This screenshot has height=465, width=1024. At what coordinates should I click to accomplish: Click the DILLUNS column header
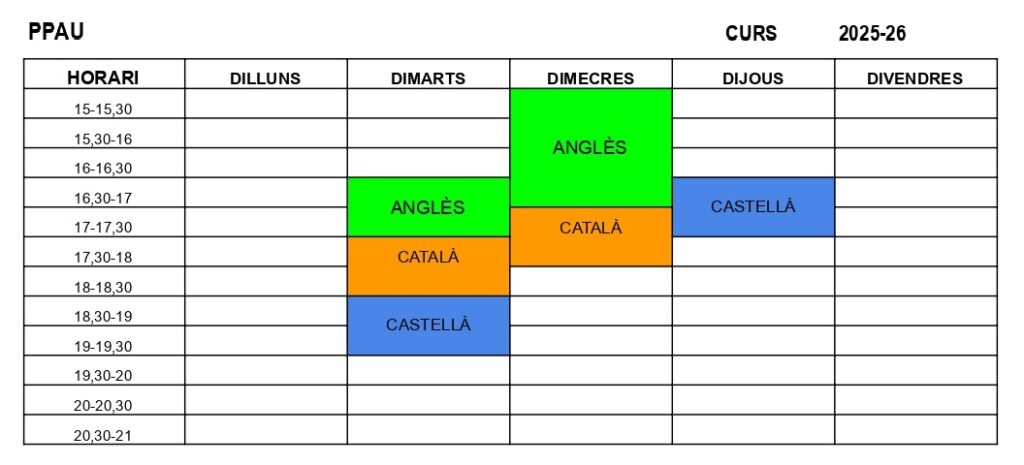[x=265, y=78]
